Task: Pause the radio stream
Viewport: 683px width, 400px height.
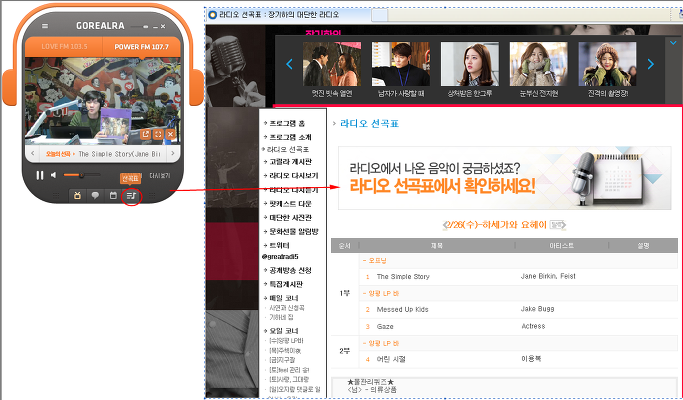Action: pyautogui.click(x=40, y=175)
